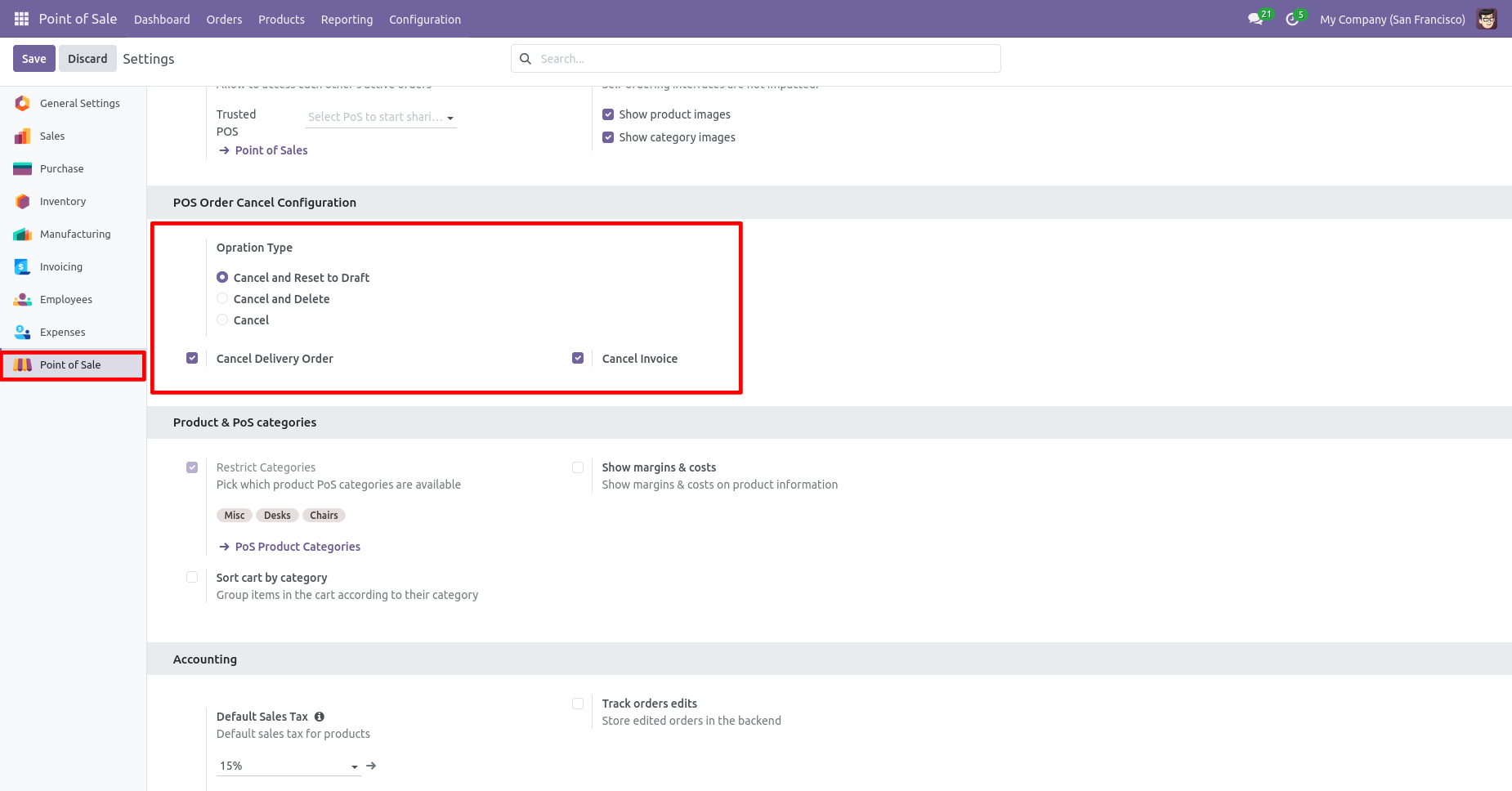Click the Default Sales Tax info icon

pos(320,717)
